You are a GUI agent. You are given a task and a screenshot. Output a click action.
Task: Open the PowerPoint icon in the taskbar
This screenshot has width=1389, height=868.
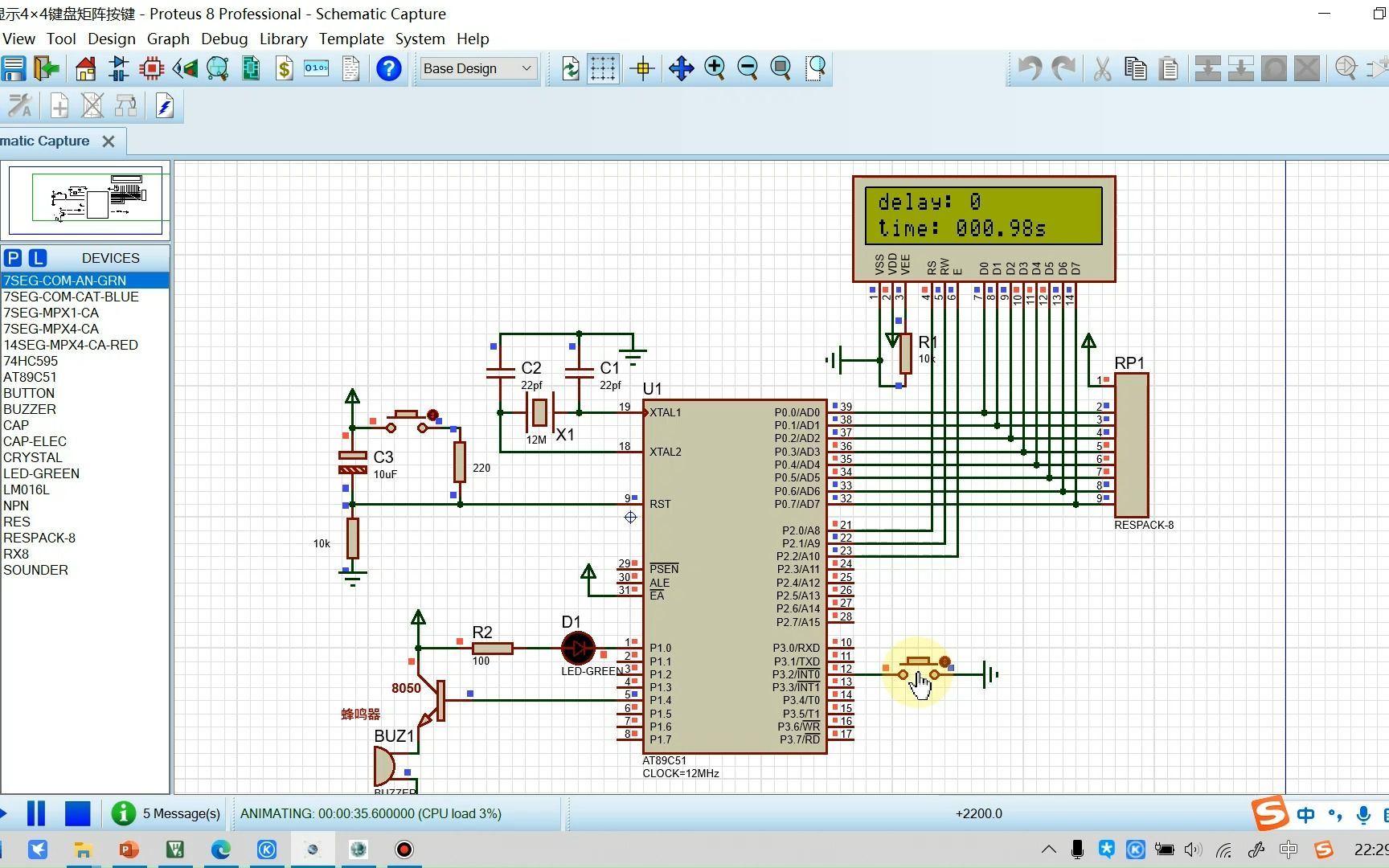[x=129, y=849]
